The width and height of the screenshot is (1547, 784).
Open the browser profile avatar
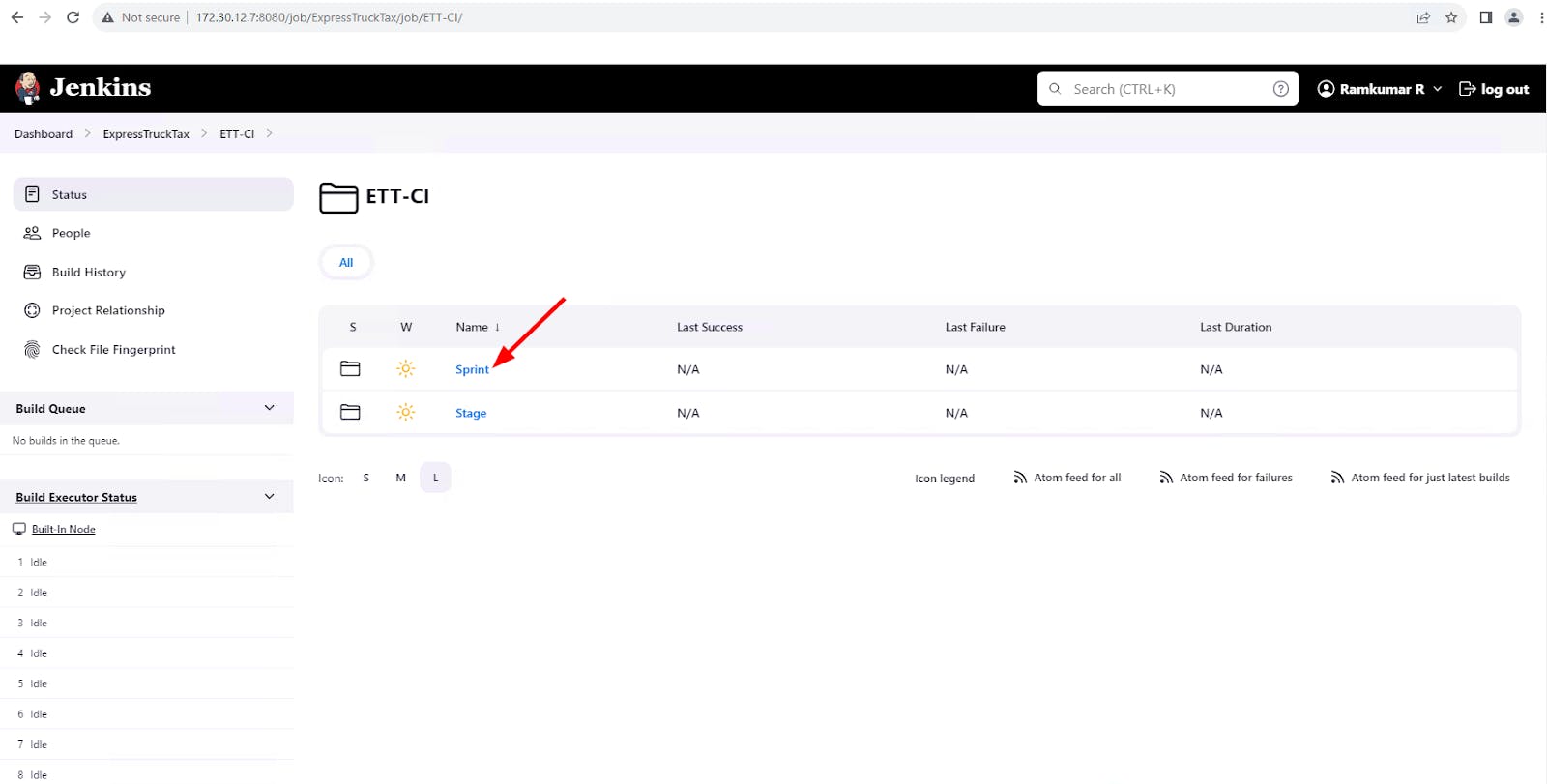pos(1514,17)
